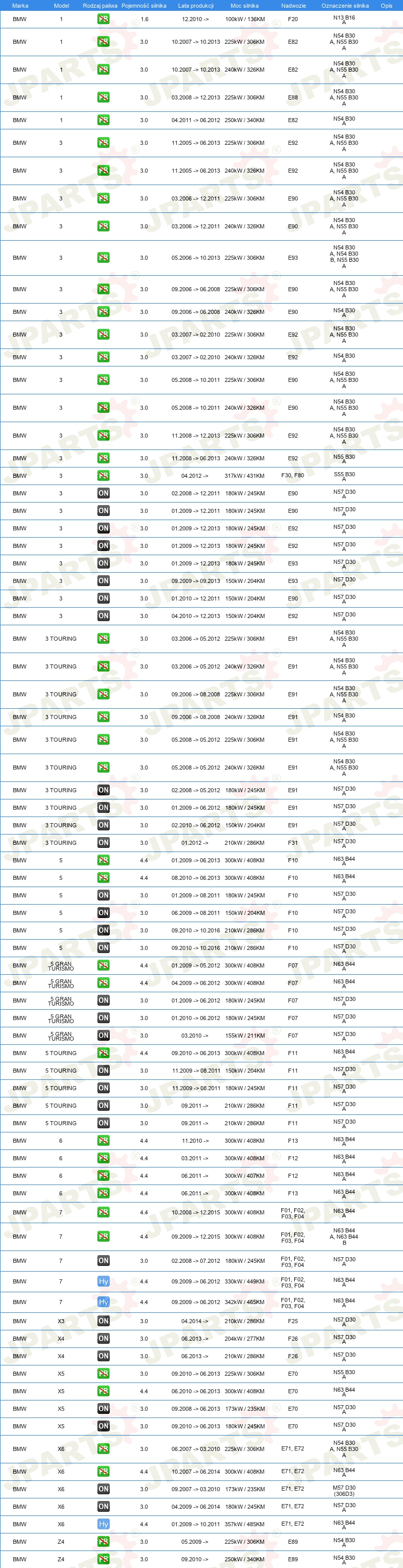
Task: Click the 05.2009 -> production date cell
Action: [195, 1542]
